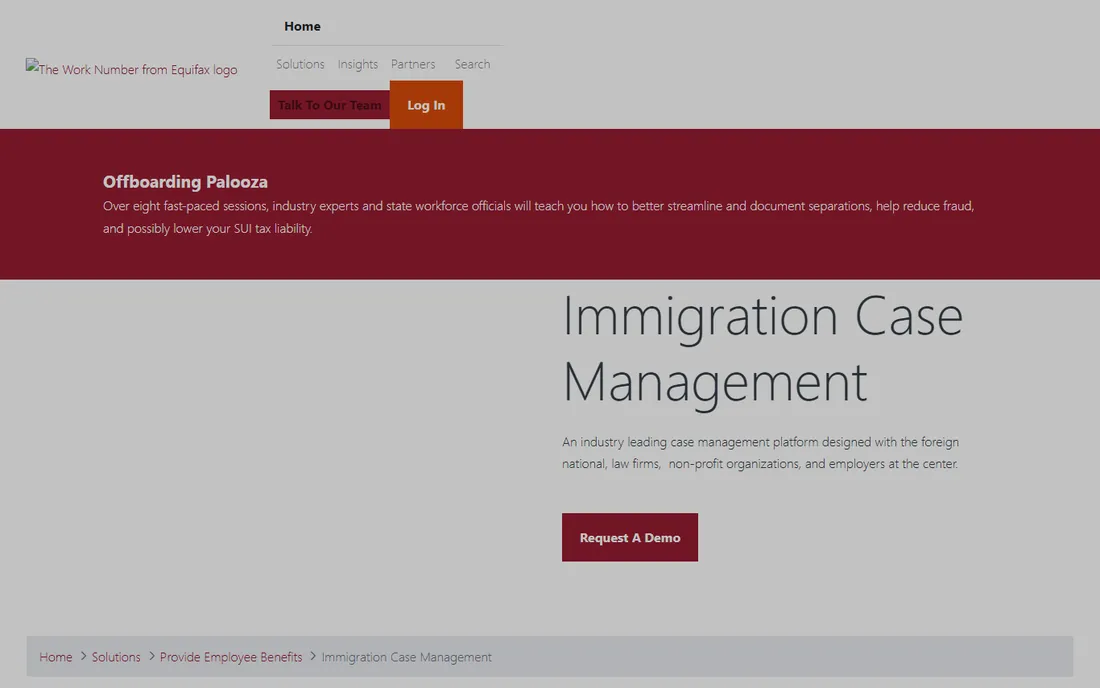Screen dimensions: 1100x688
Task: Open the Home navigation item
Action: (x=302, y=26)
